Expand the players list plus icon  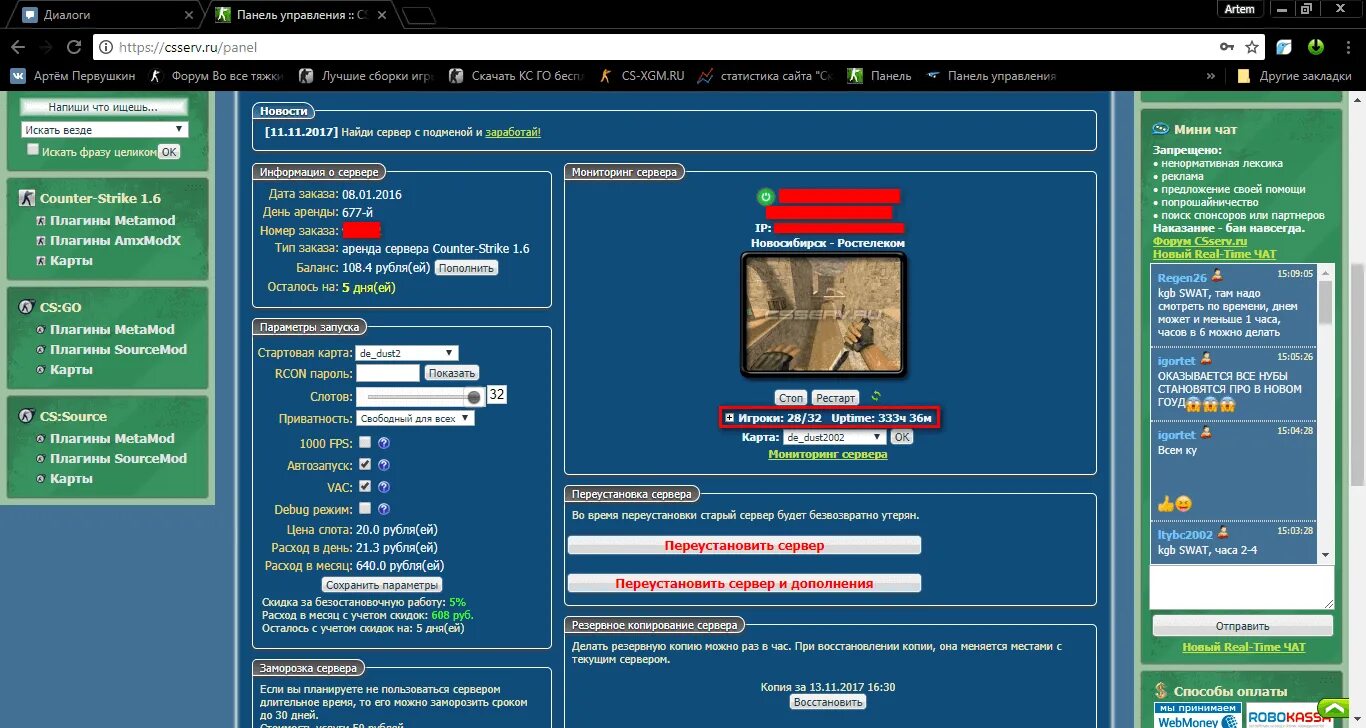coord(730,418)
